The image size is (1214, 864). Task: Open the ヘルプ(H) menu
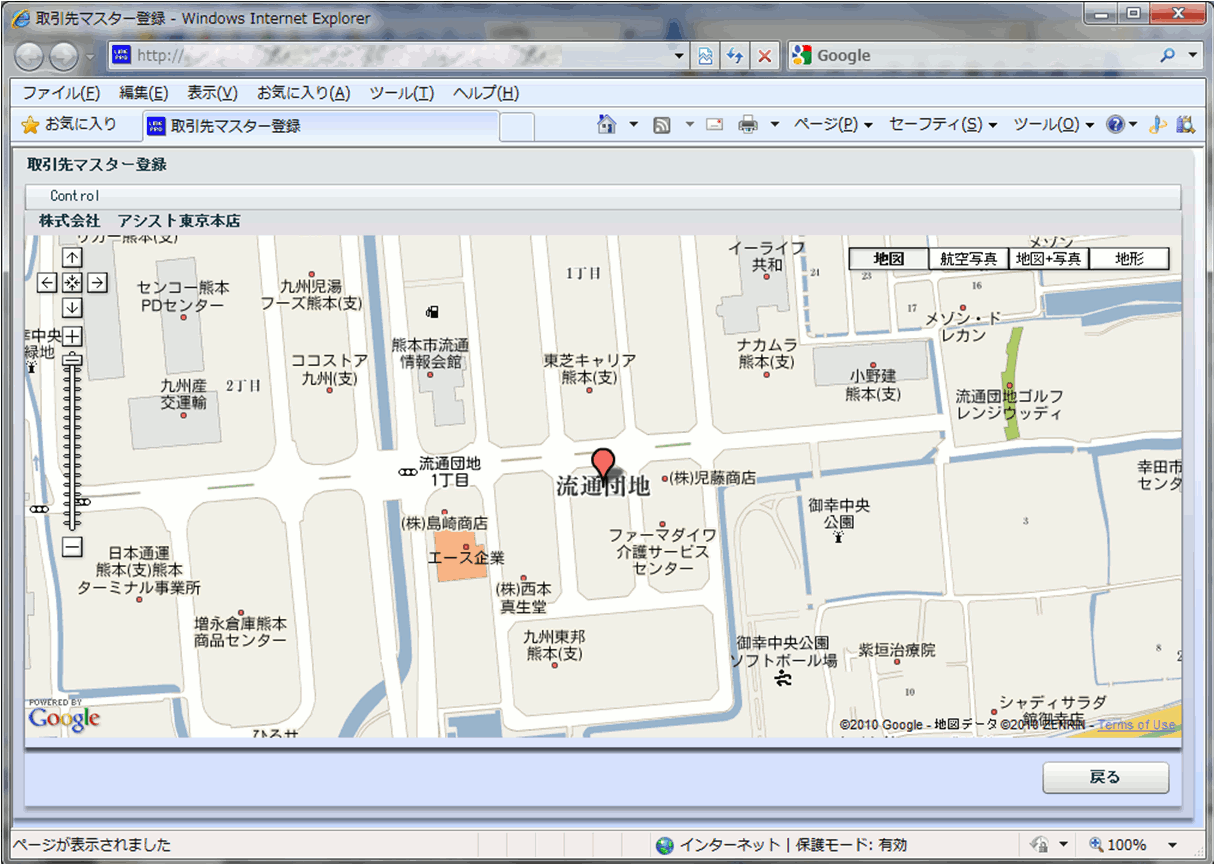coord(486,93)
